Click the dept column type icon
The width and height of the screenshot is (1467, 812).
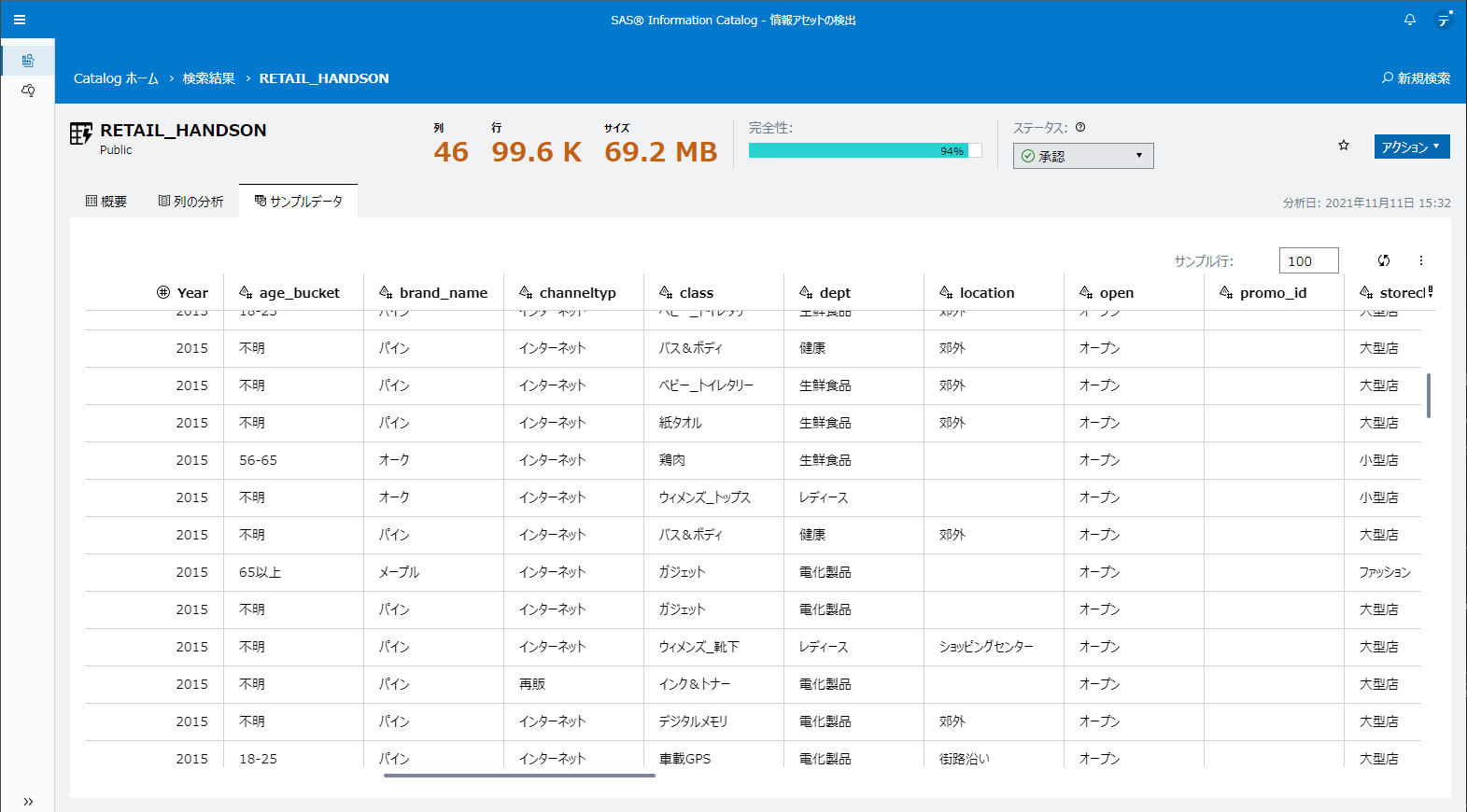[806, 292]
